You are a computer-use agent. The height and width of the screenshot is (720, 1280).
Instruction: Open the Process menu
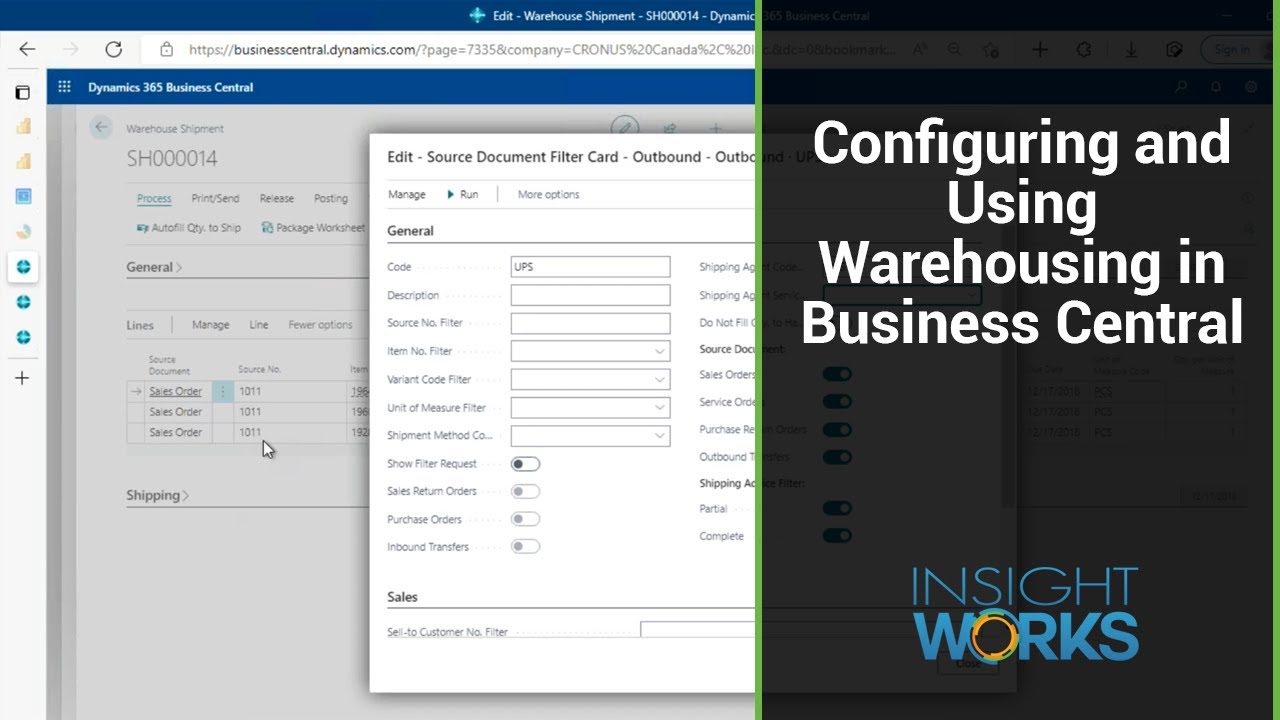(x=154, y=198)
